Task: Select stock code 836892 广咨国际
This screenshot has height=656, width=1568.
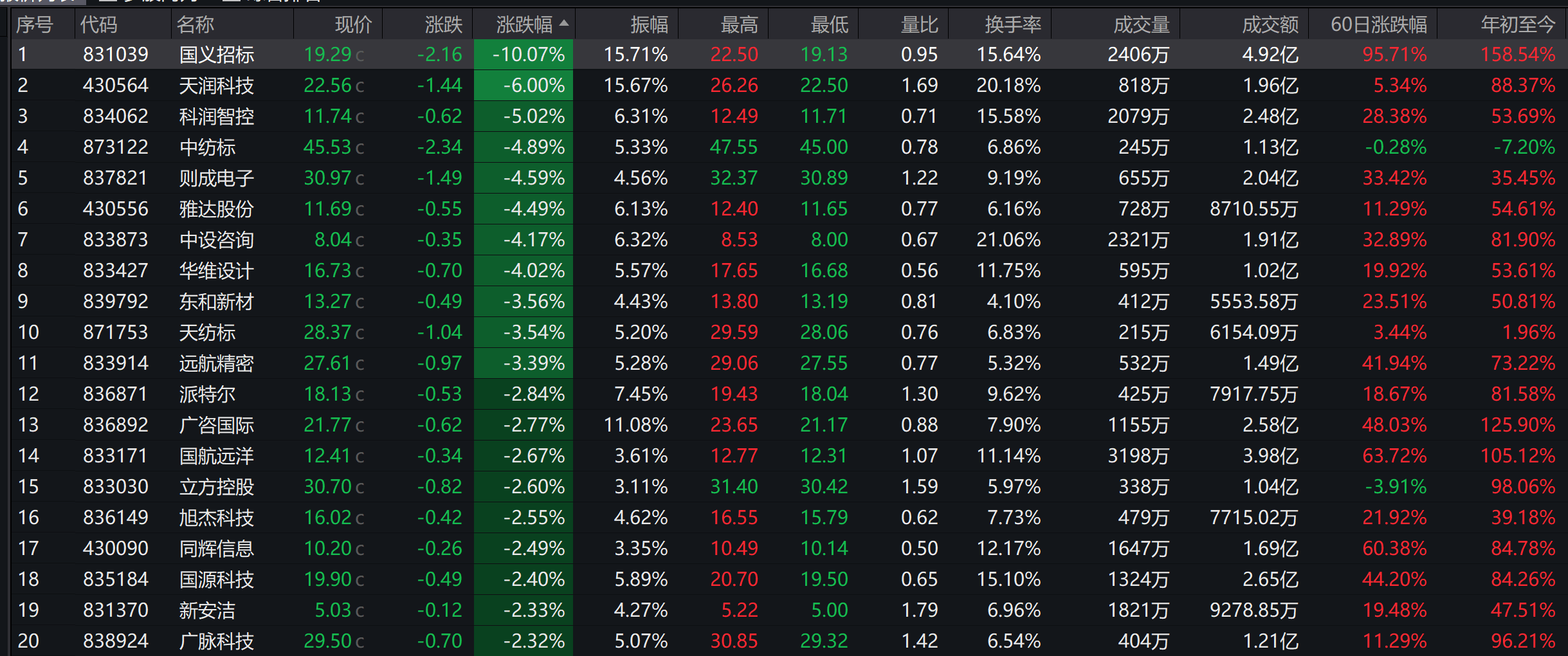Action: 115,425
